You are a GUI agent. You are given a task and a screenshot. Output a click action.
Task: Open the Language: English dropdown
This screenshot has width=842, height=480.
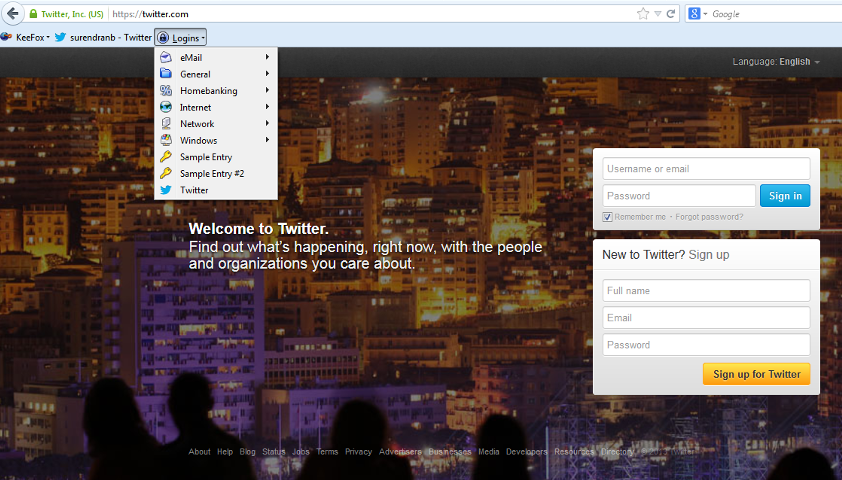pos(776,62)
